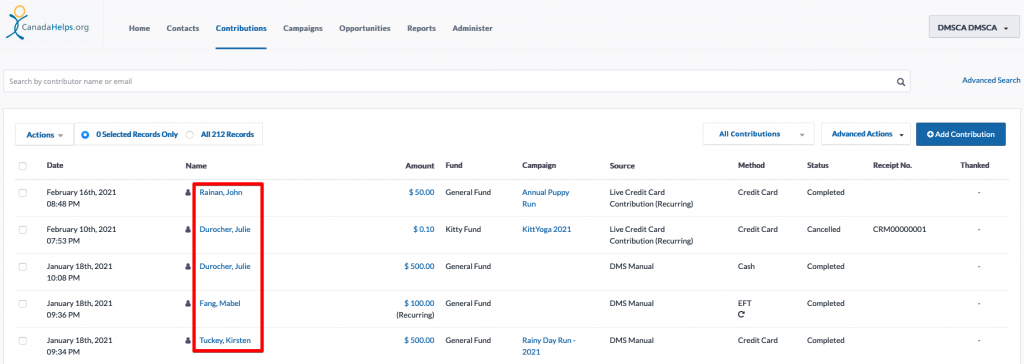
Task: Open the Advanced Search link
Action: coord(991,80)
